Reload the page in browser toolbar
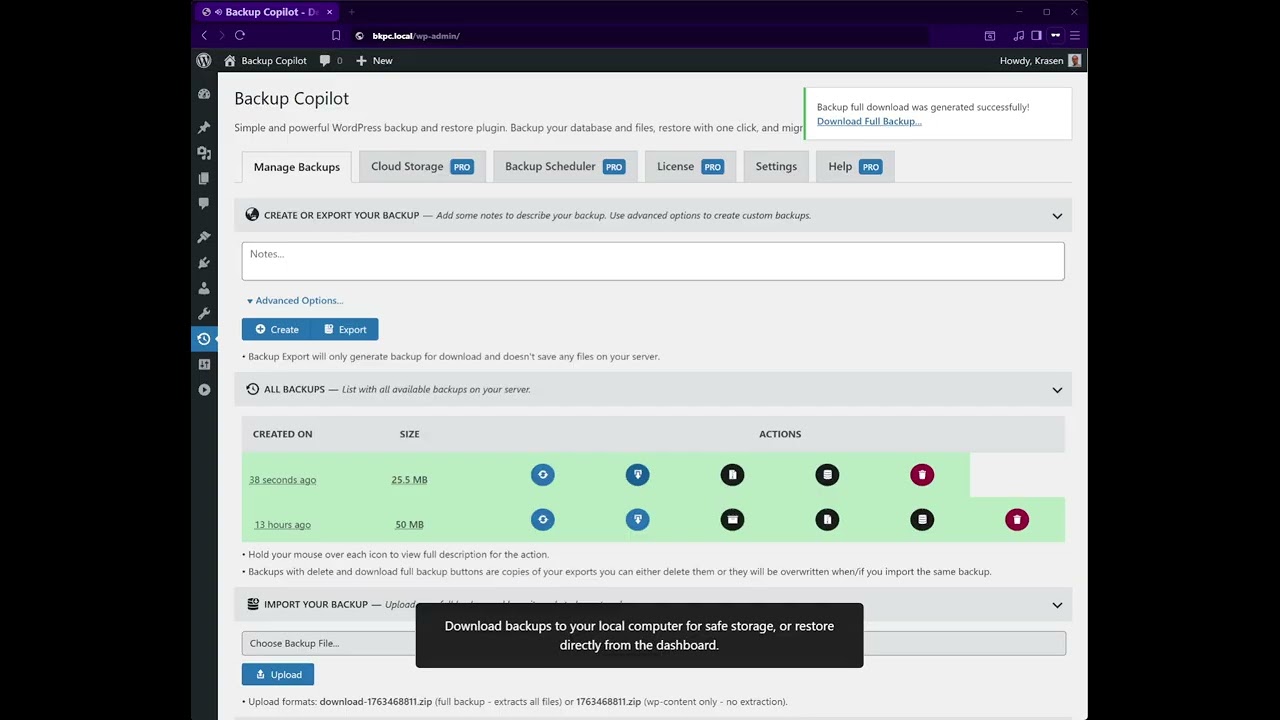This screenshot has width=1280, height=720. [x=240, y=36]
